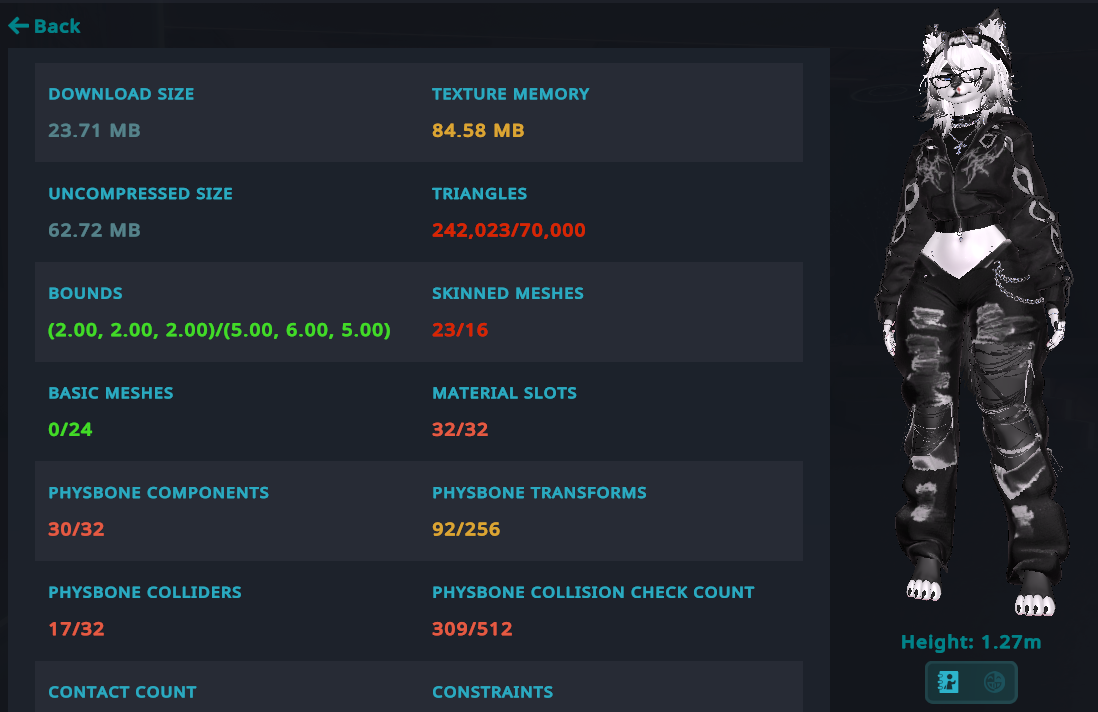Select the PhysBone Transforms 92/256 value

click(x=466, y=529)
